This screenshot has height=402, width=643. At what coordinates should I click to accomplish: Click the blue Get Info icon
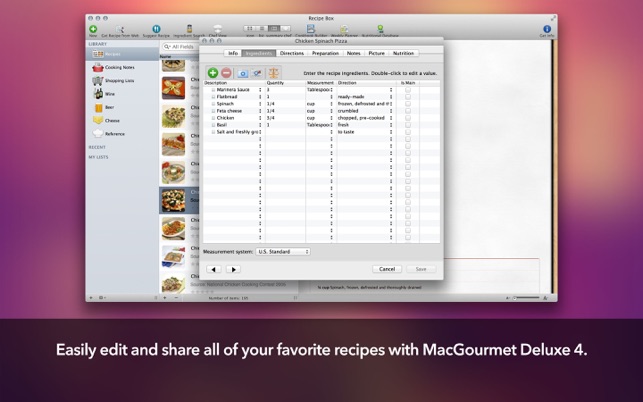click(547, 29)
